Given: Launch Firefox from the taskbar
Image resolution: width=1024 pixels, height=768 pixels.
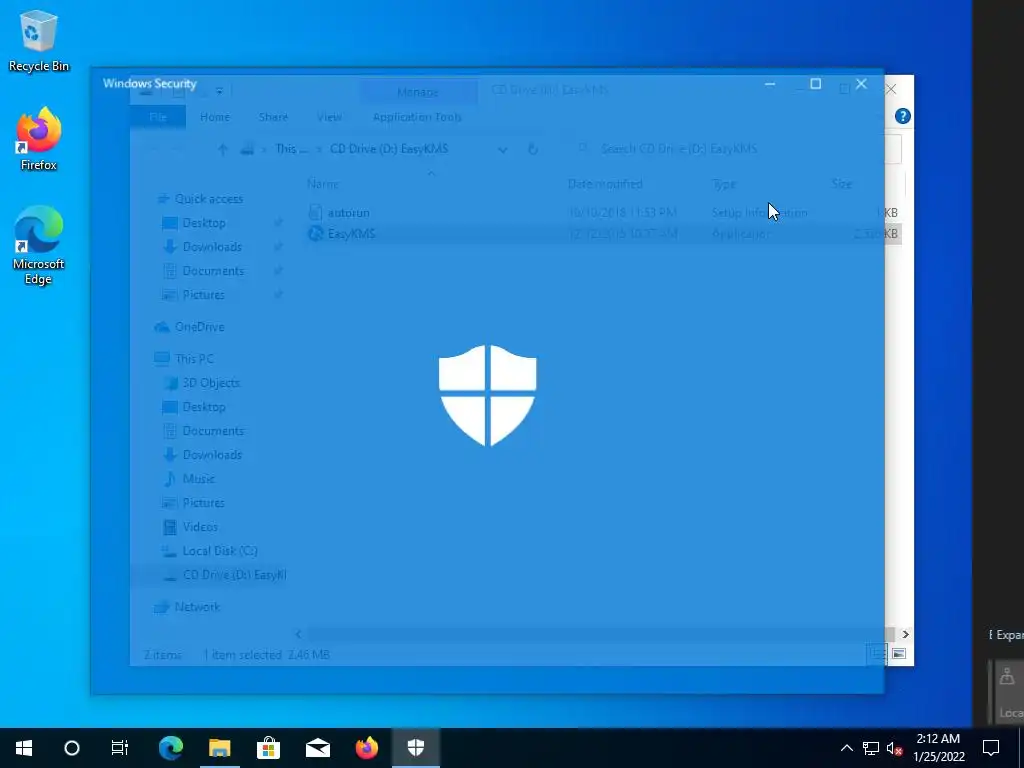Looking at the screenshot, I should click(x=366, y=748).
